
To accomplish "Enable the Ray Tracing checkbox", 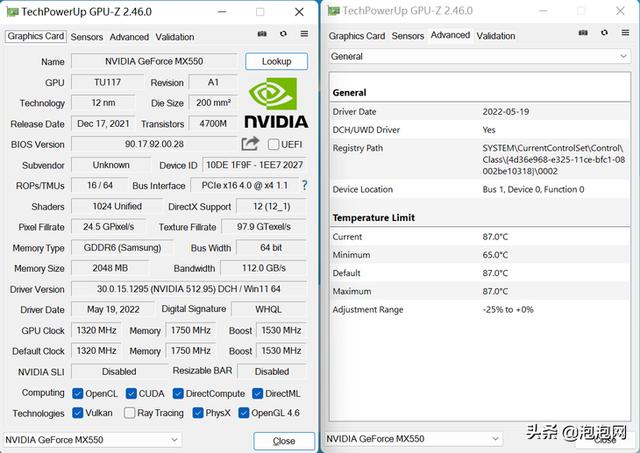I will pyautogui.click(x=130, y=413).
